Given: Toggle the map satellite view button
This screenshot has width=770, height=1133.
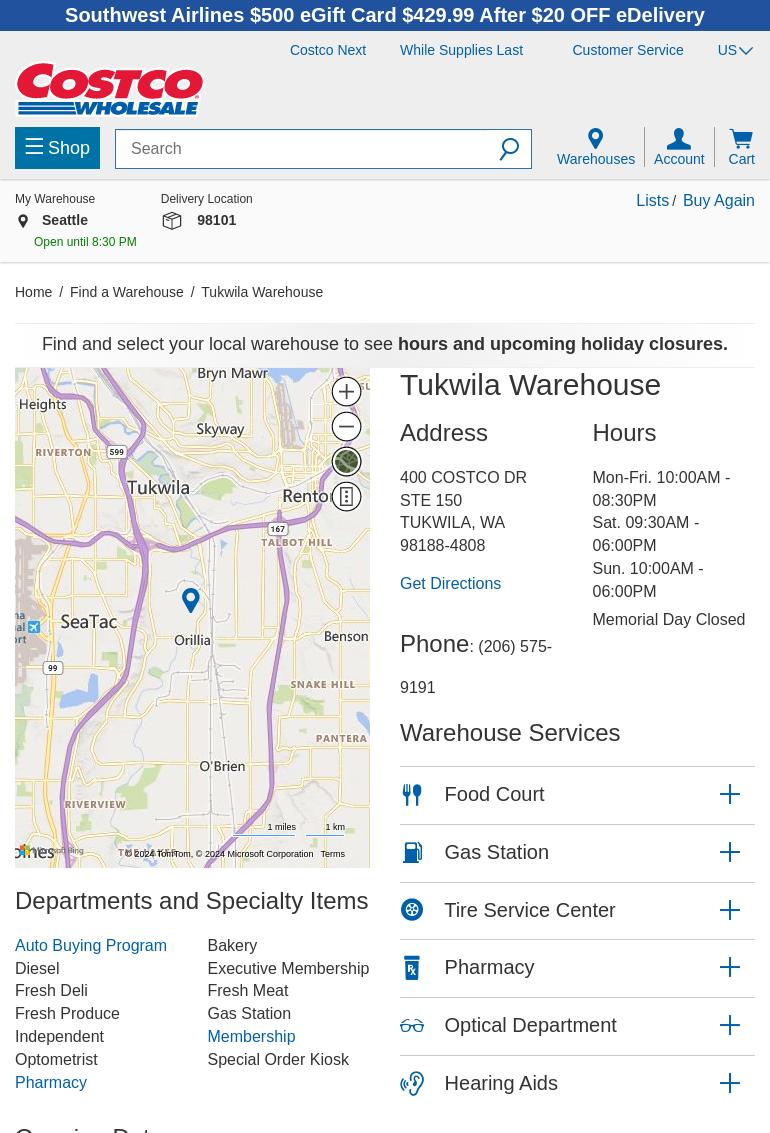Looking at the screenshot, I should pyautogui.click(x=346, y=461).
